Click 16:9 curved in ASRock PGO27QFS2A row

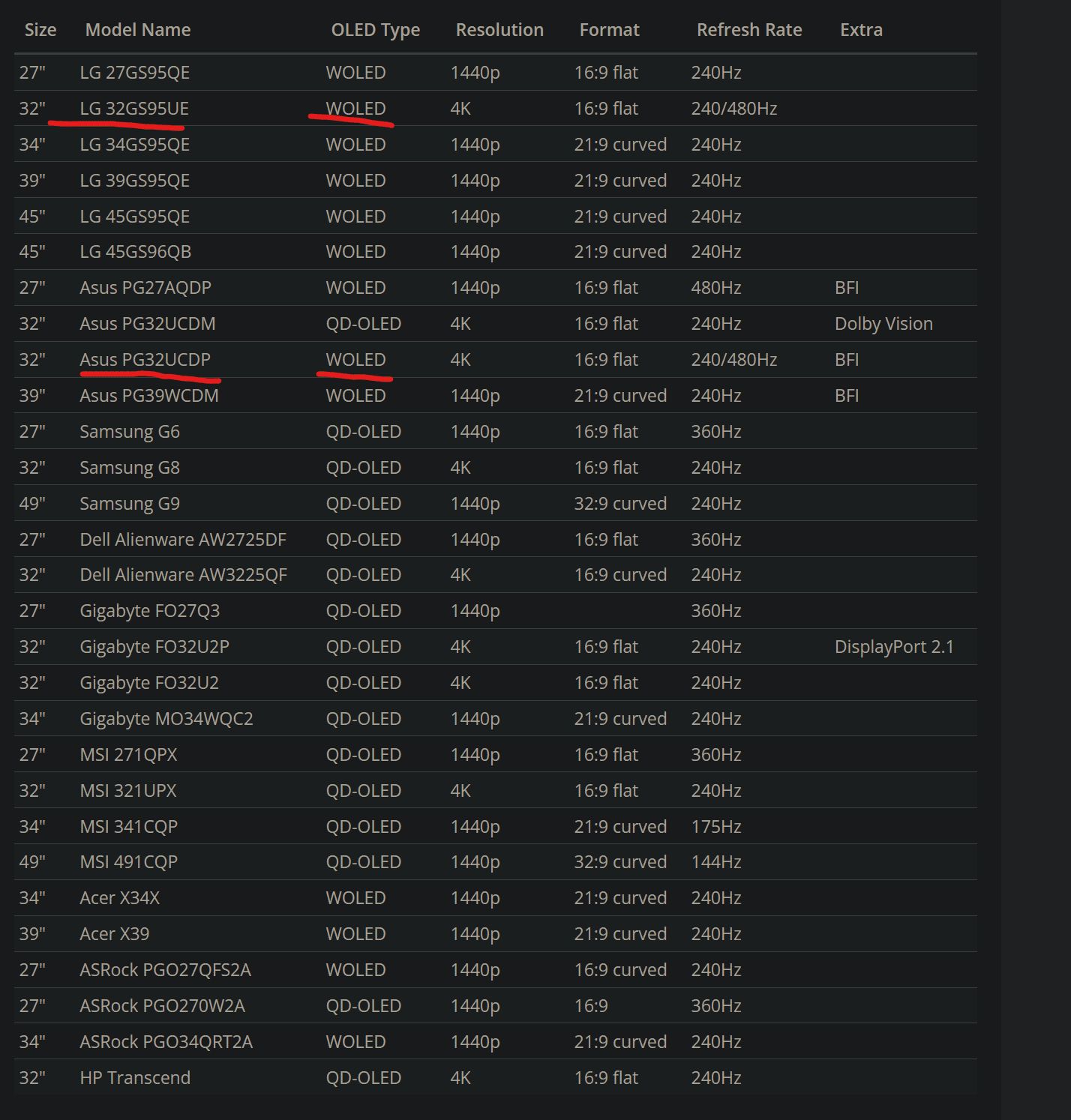[x=620, y=970]
